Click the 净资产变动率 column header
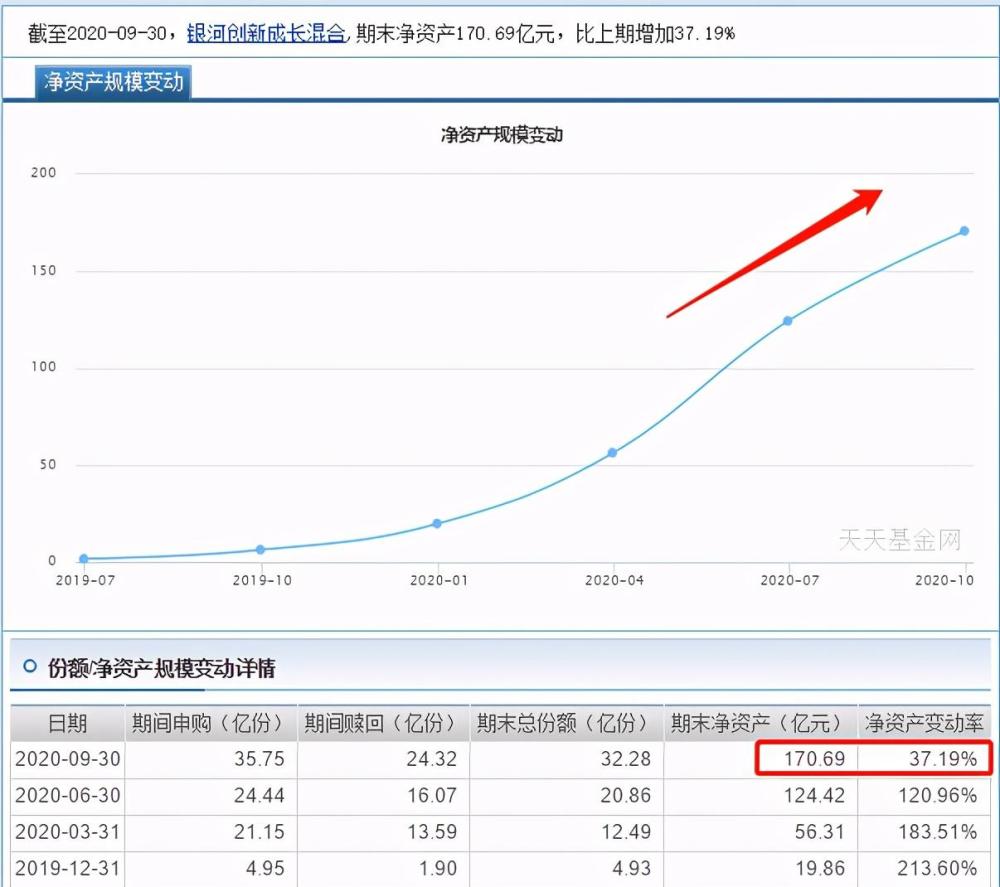 point(924,723)
